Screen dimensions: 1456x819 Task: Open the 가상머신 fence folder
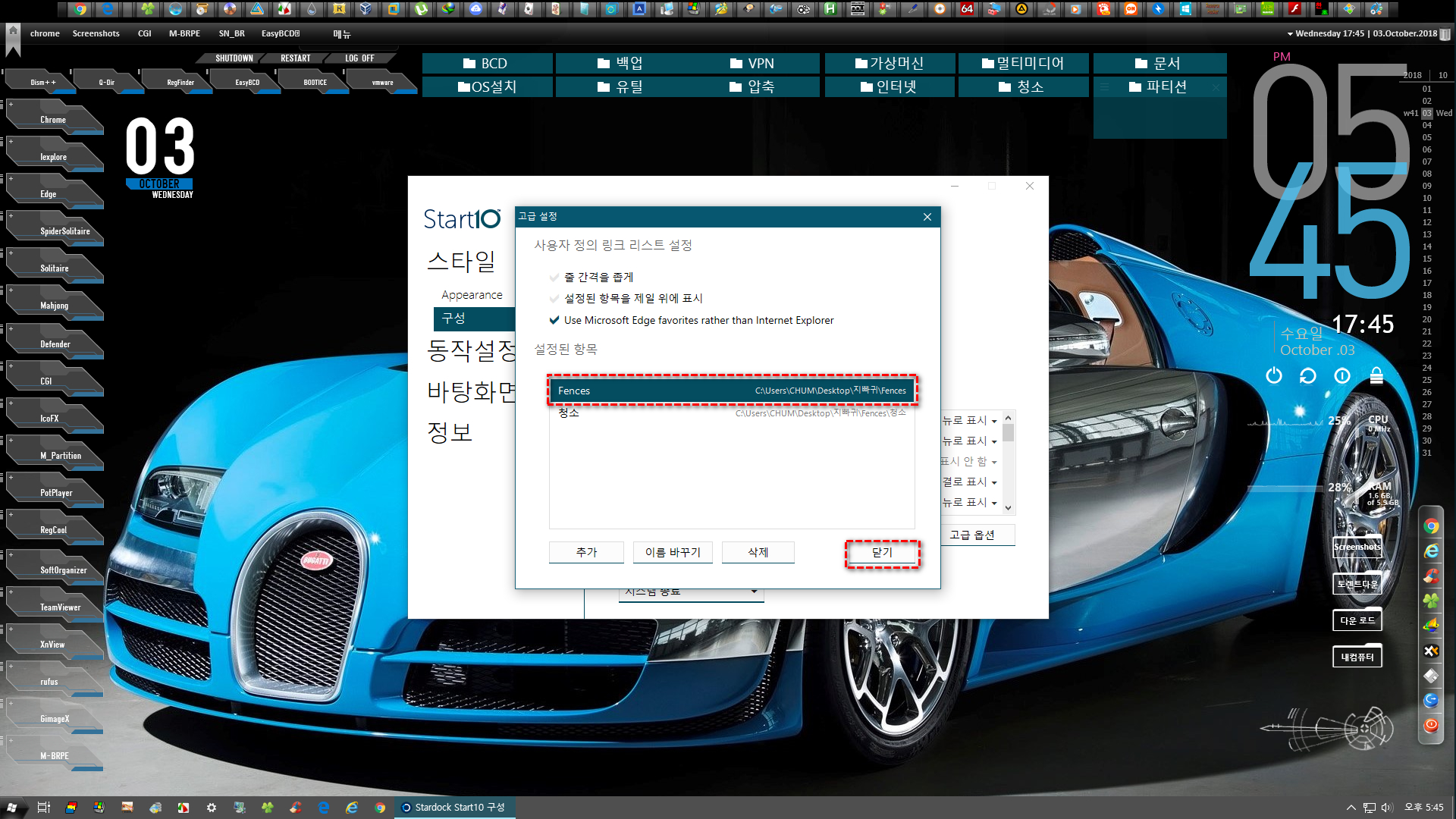[889, 64]
